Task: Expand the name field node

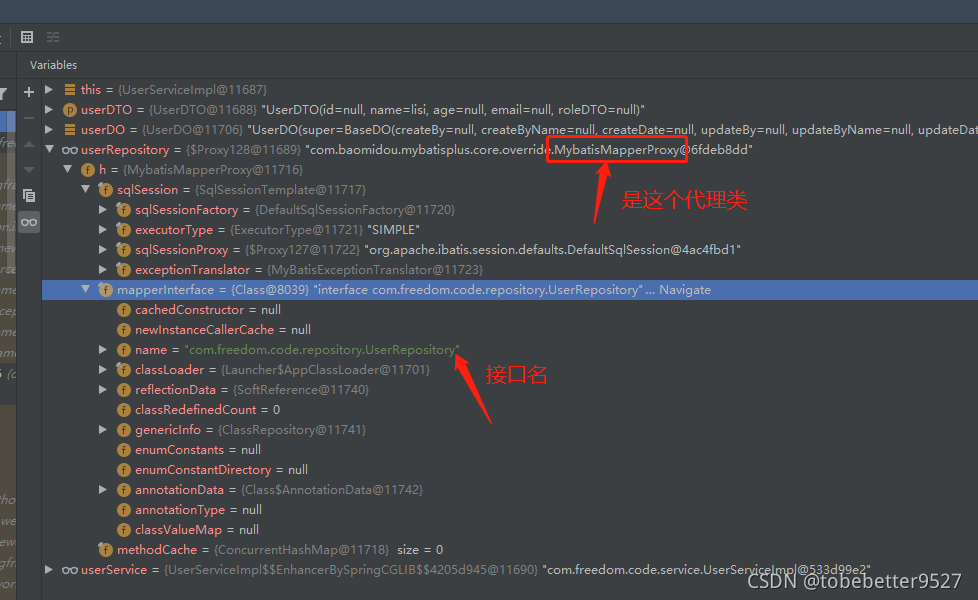Action: tap(103, 350)
